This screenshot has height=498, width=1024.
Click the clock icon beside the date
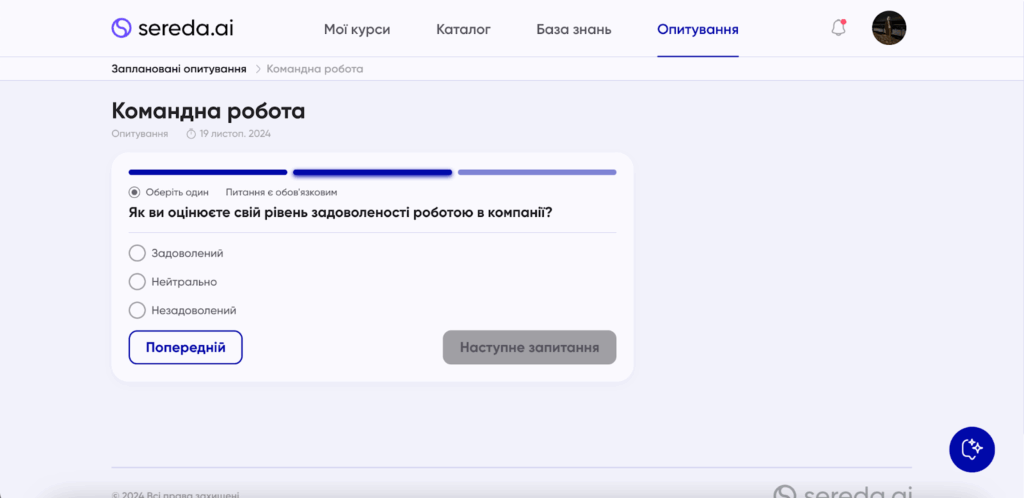pos(191,133)
